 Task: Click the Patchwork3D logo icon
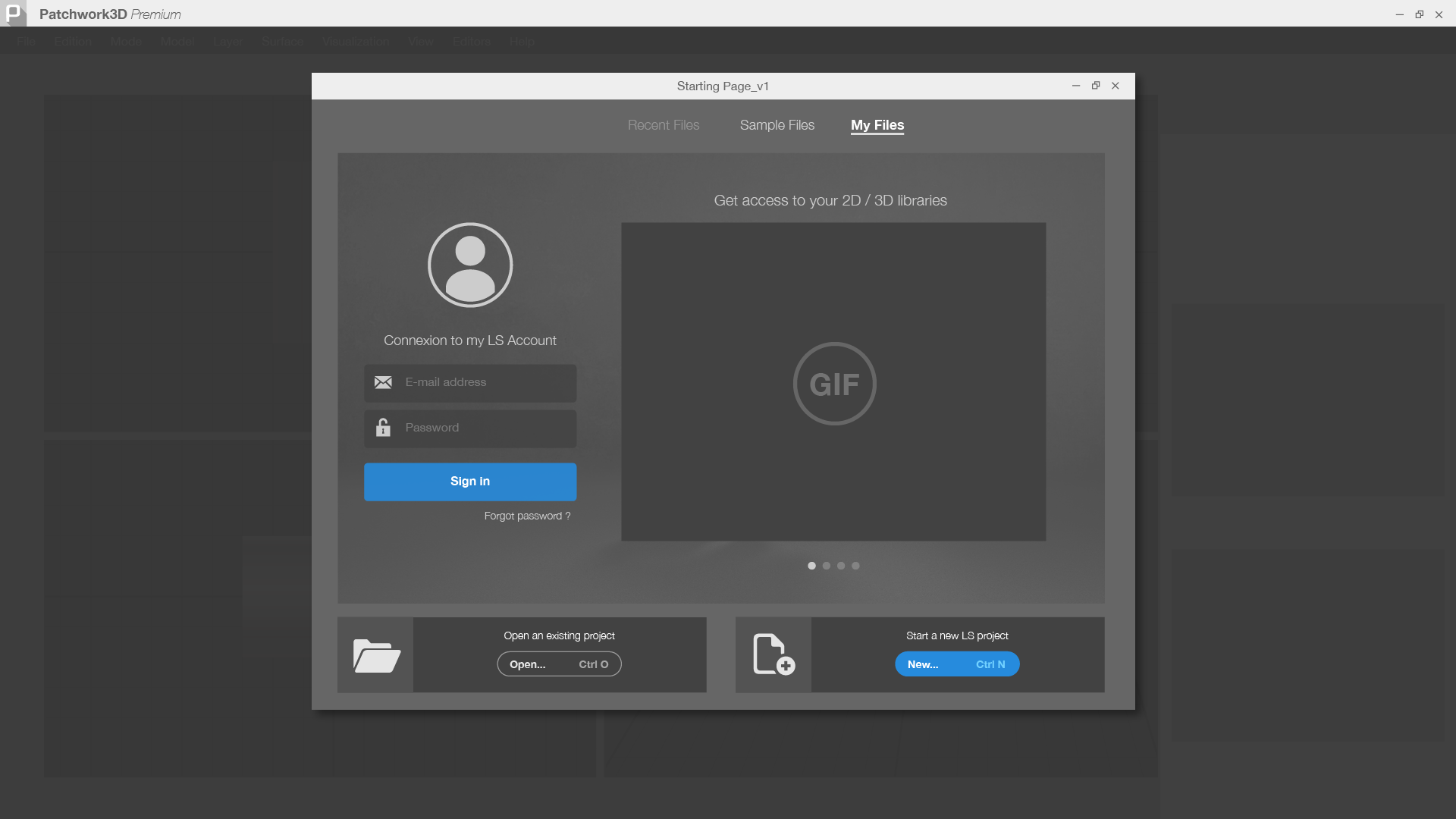[14, 14]
